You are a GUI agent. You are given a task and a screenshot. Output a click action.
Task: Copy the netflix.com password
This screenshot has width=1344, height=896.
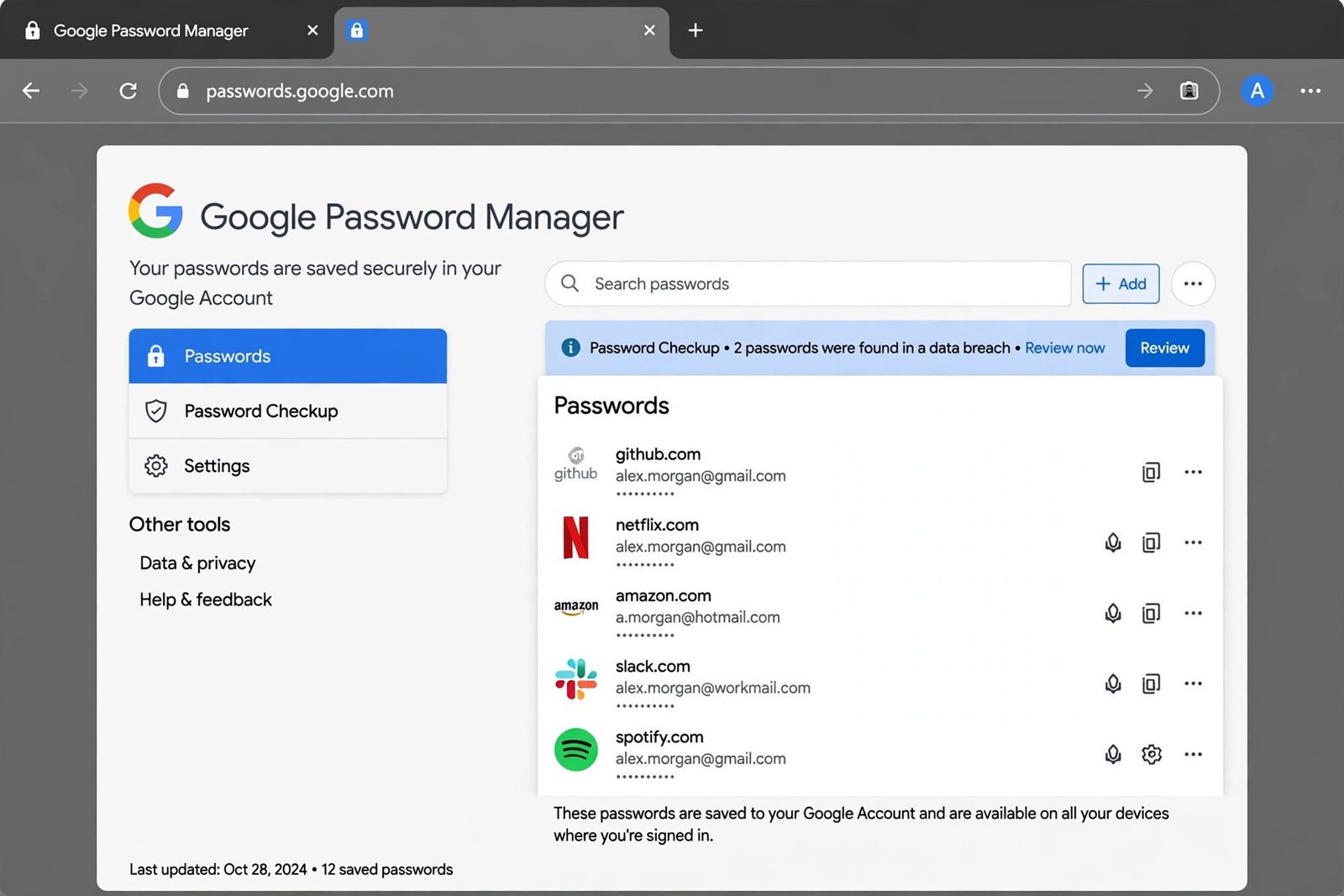(1151, 542)
